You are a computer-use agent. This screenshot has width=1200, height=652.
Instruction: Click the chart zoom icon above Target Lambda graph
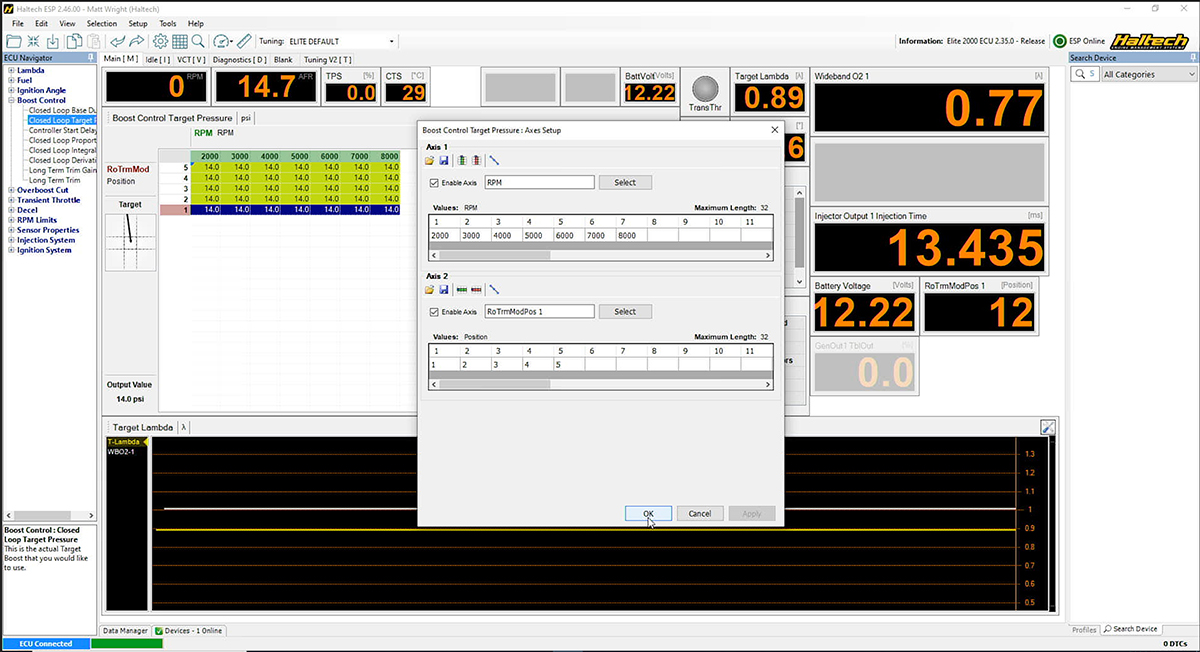tap(1048, 427)
